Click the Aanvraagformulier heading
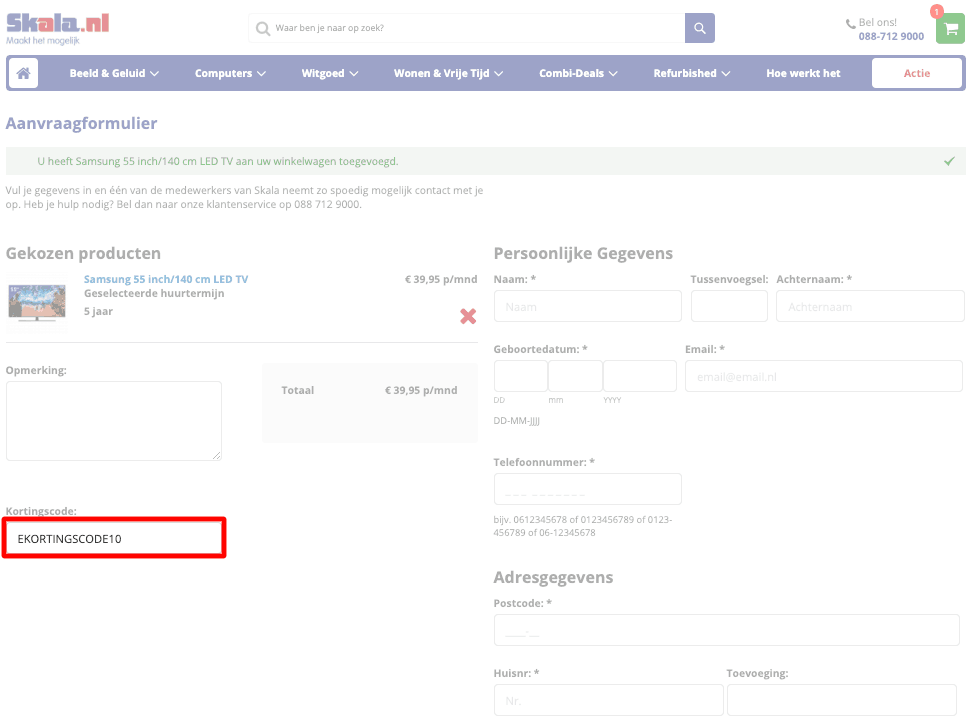973x726 pixels. click(81, 123)
